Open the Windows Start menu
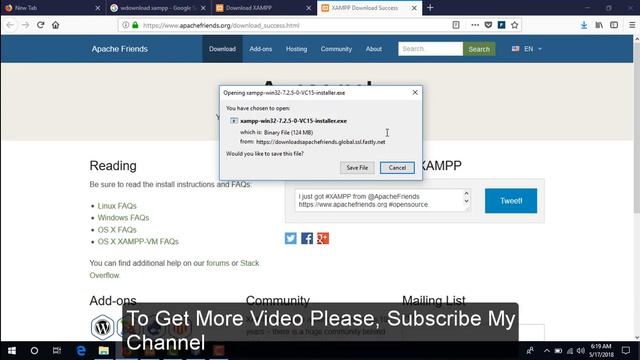The height and width of the screenshot is (360, 640). 12,351
